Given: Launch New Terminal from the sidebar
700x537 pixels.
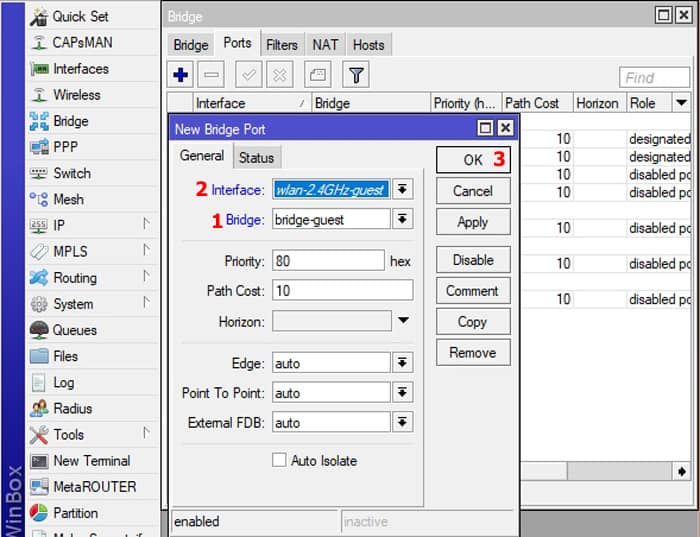Looking at the screenshot, I should (93, 461).
